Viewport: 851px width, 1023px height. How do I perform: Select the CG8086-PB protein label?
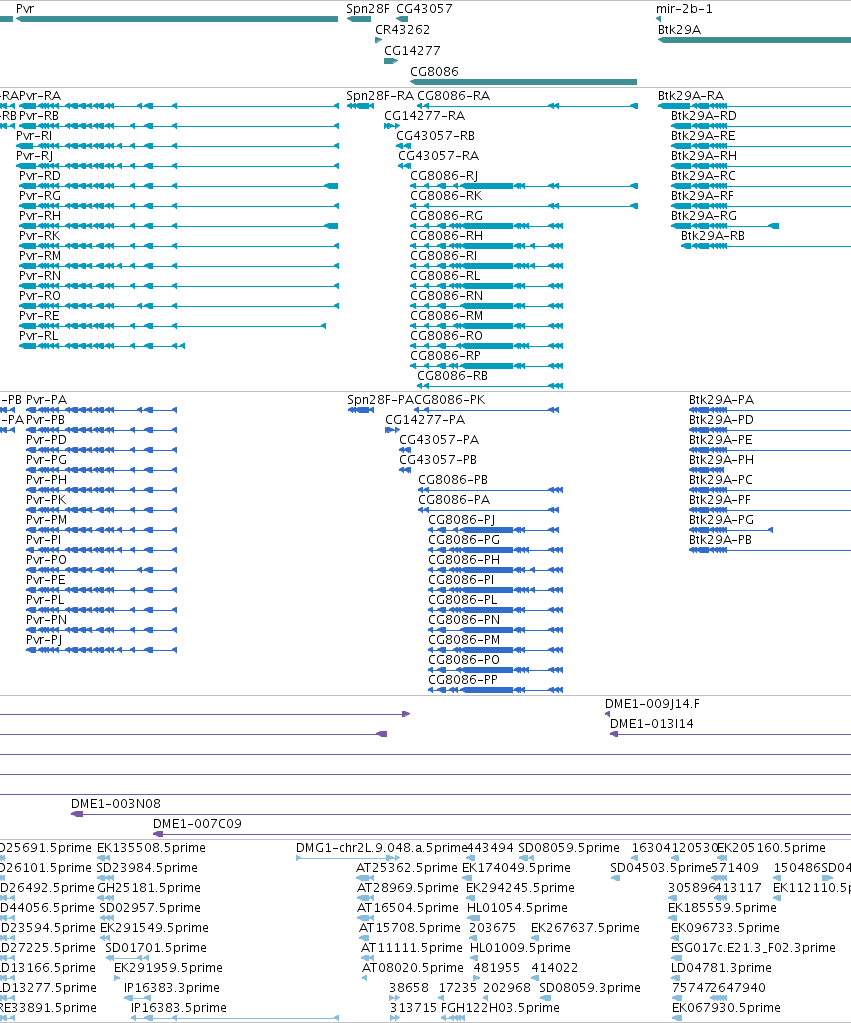[x=454, y=480]
